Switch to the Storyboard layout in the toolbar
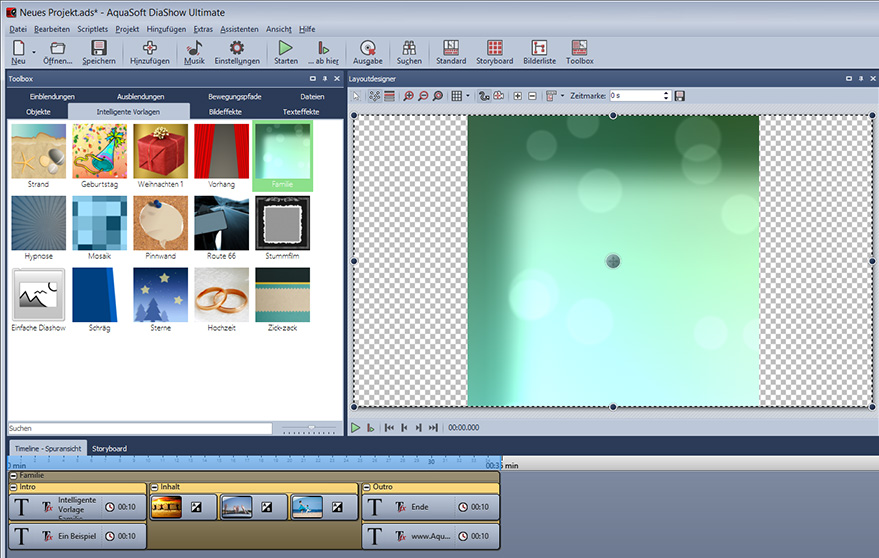 [x=494, y=52]
